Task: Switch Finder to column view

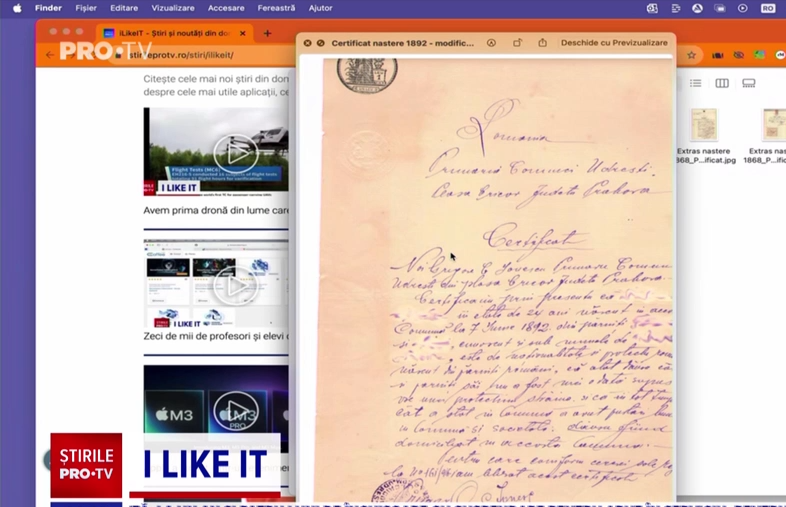Action: pos(722,83)
